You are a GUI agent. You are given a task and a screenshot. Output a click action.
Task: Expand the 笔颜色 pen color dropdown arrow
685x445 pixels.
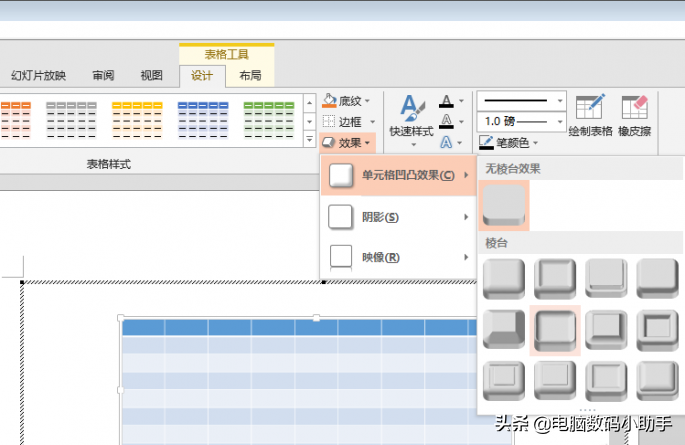[x=536, y=143]
